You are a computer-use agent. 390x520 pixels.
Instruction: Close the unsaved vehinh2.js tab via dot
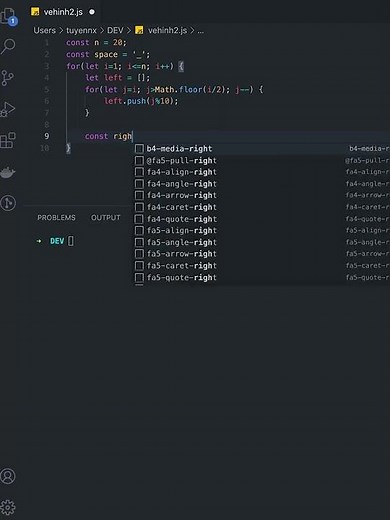92,12
